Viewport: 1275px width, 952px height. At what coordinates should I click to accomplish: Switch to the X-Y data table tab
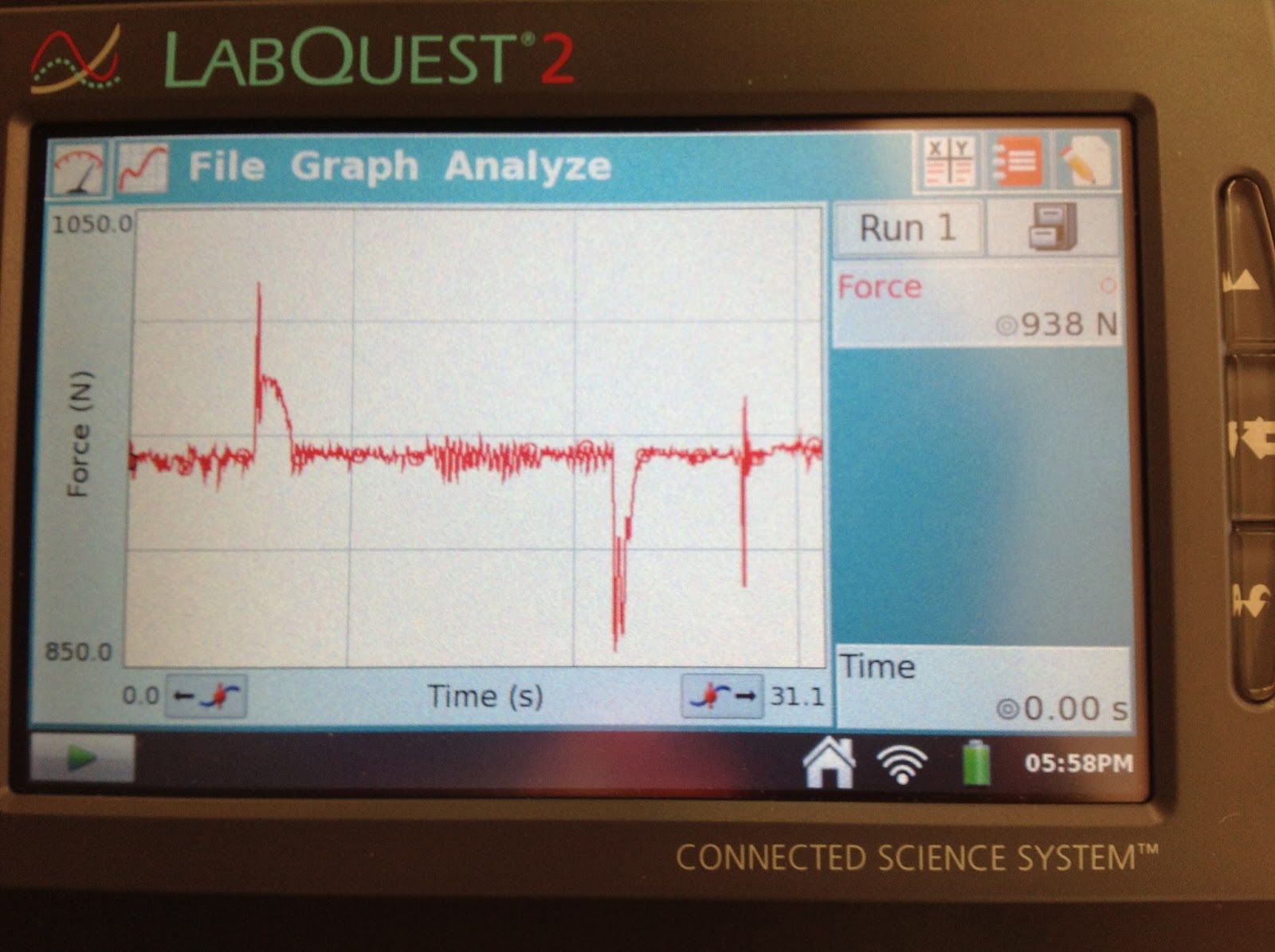(950, 162)
